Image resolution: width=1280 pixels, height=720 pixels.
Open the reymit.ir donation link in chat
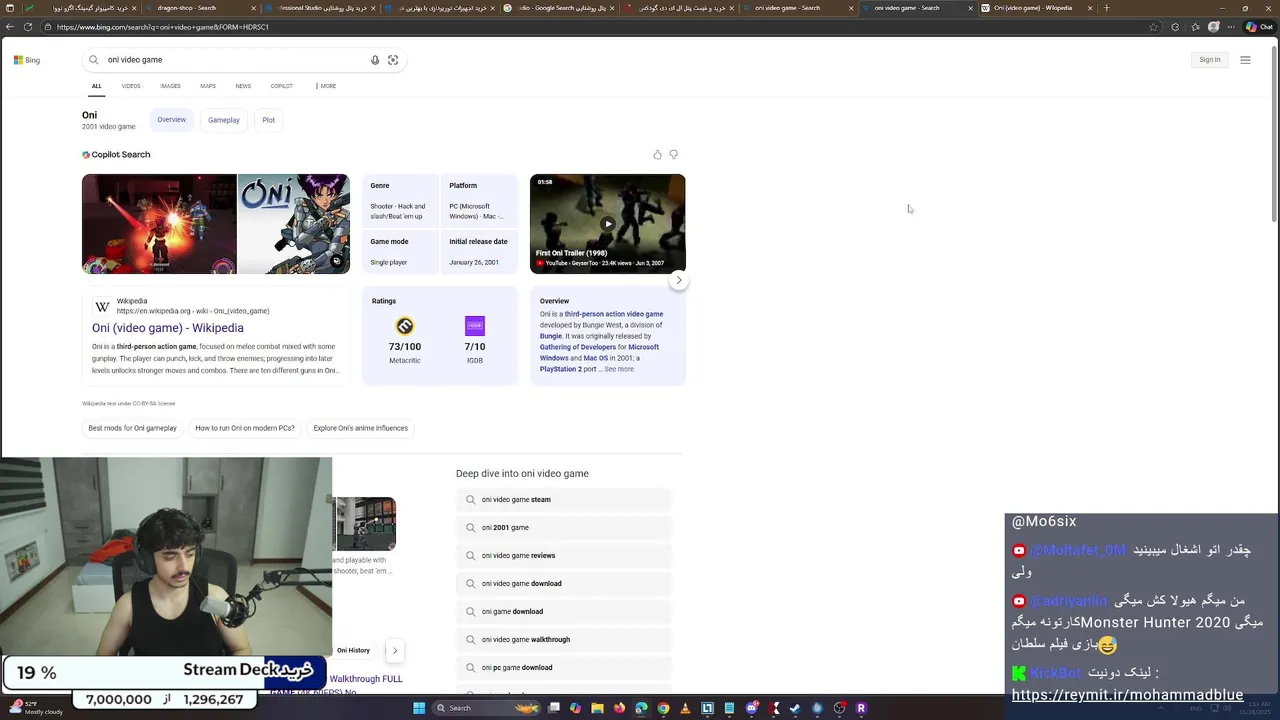click(x=1127, y=695)
